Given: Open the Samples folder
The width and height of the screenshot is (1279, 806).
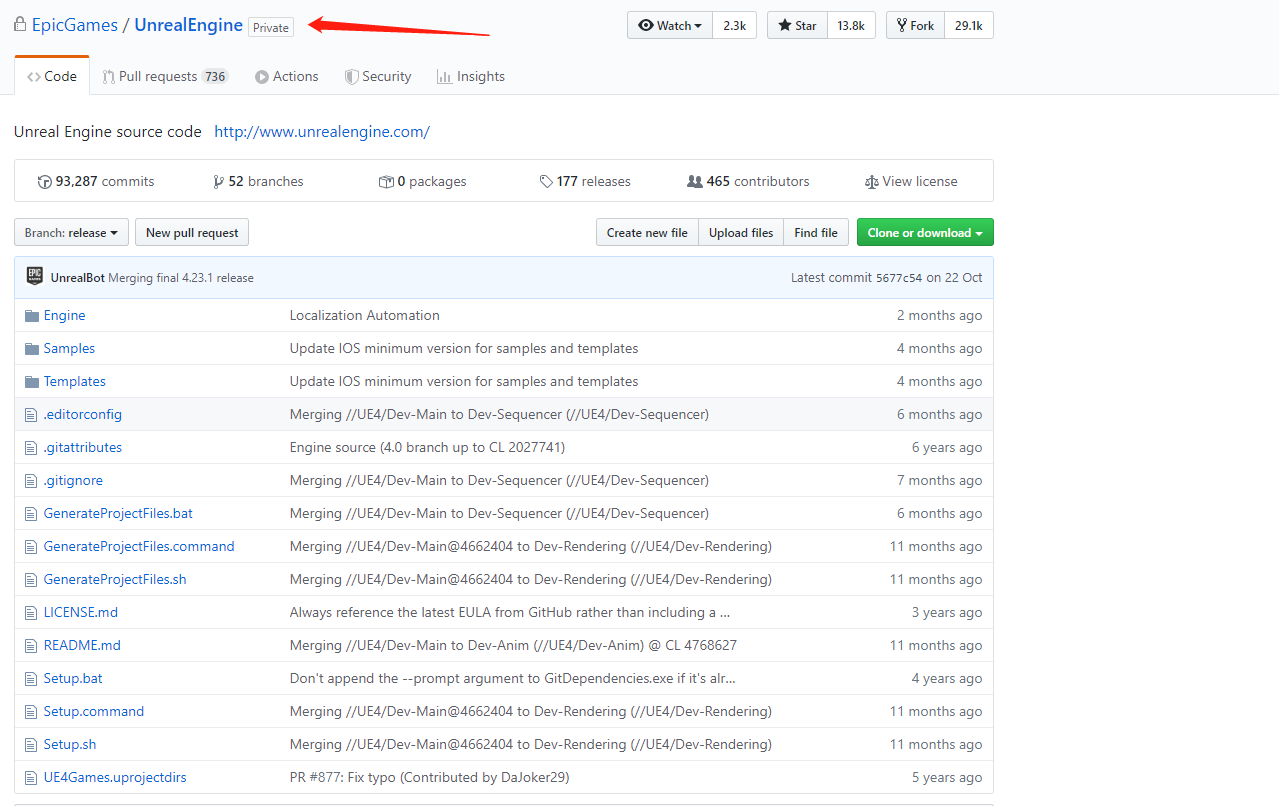Looking at the screenshot, I should 69,348.
